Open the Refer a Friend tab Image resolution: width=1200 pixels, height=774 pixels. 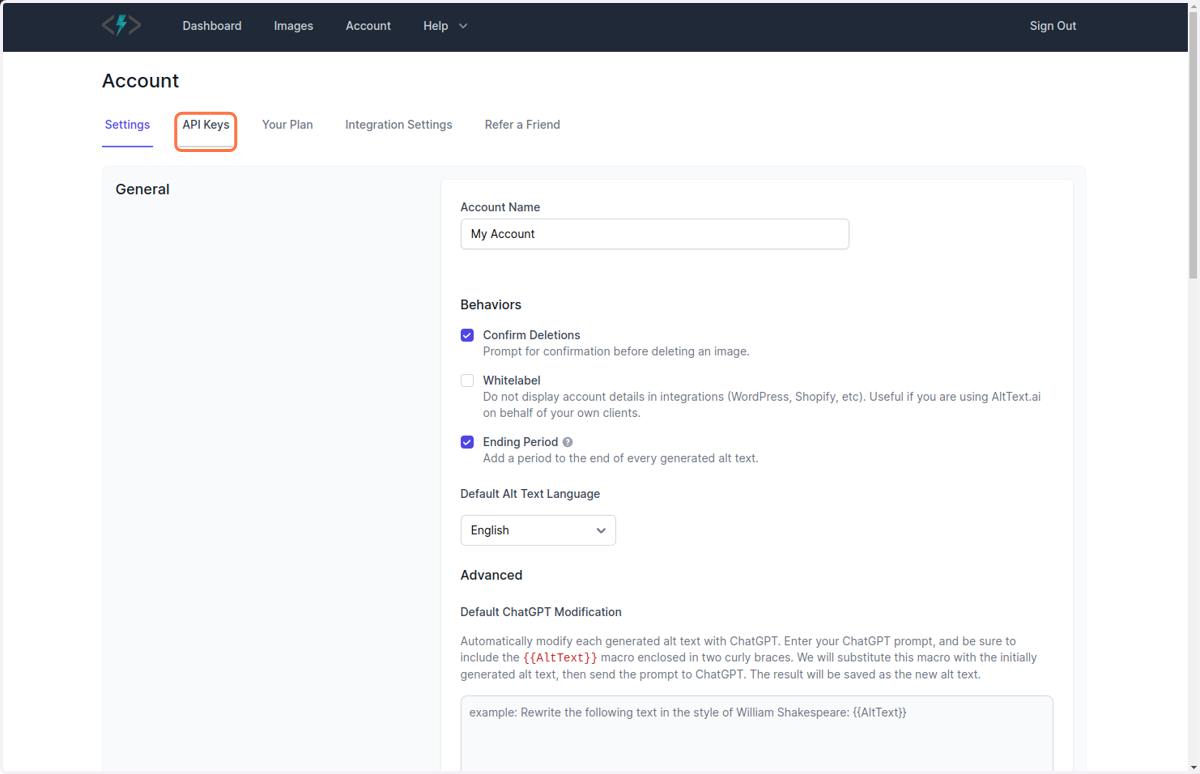[522, 125]
